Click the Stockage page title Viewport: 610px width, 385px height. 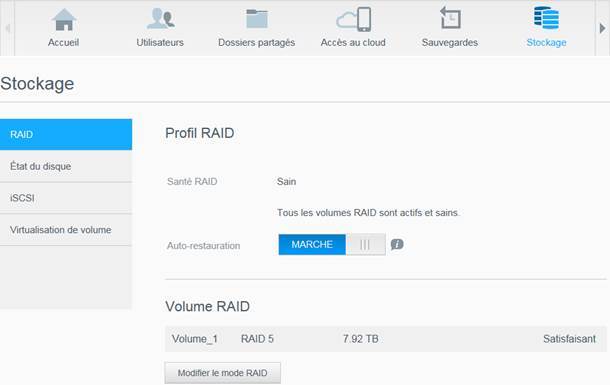tap(37, 84)
